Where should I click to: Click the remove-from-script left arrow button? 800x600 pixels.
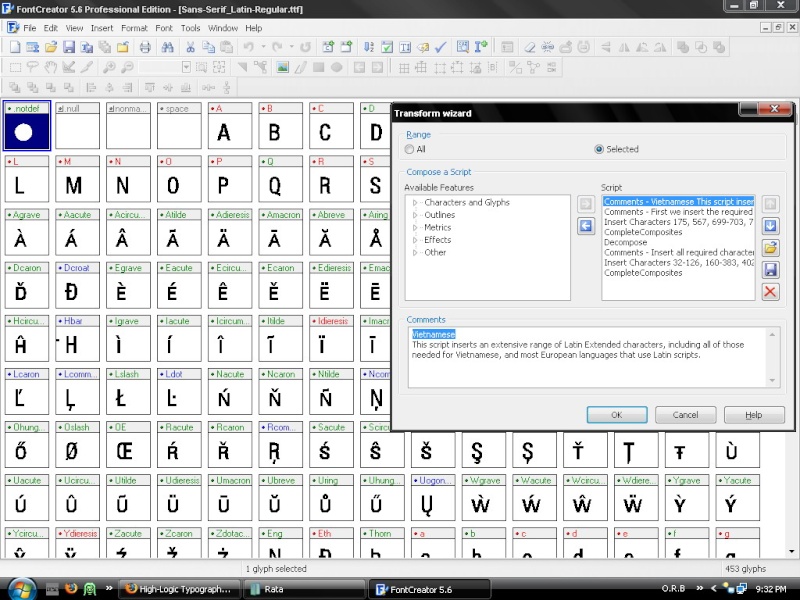586,226
